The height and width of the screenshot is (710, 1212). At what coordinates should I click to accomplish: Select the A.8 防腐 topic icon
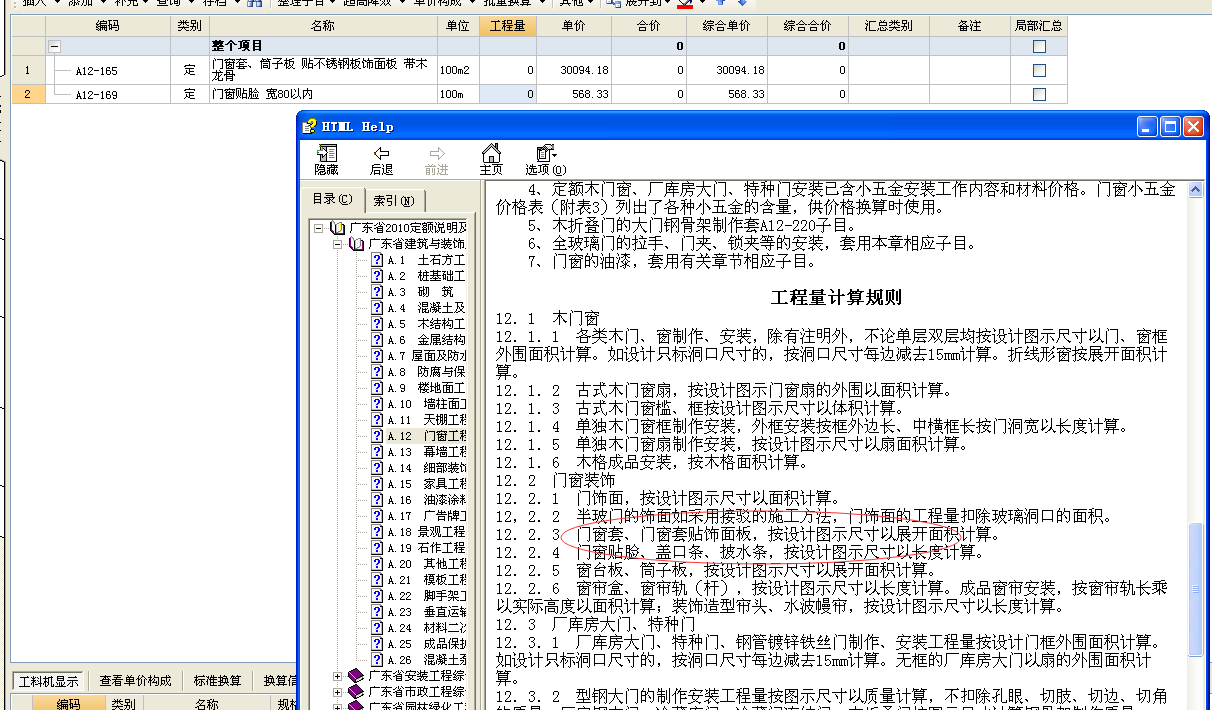click(377, 372)
